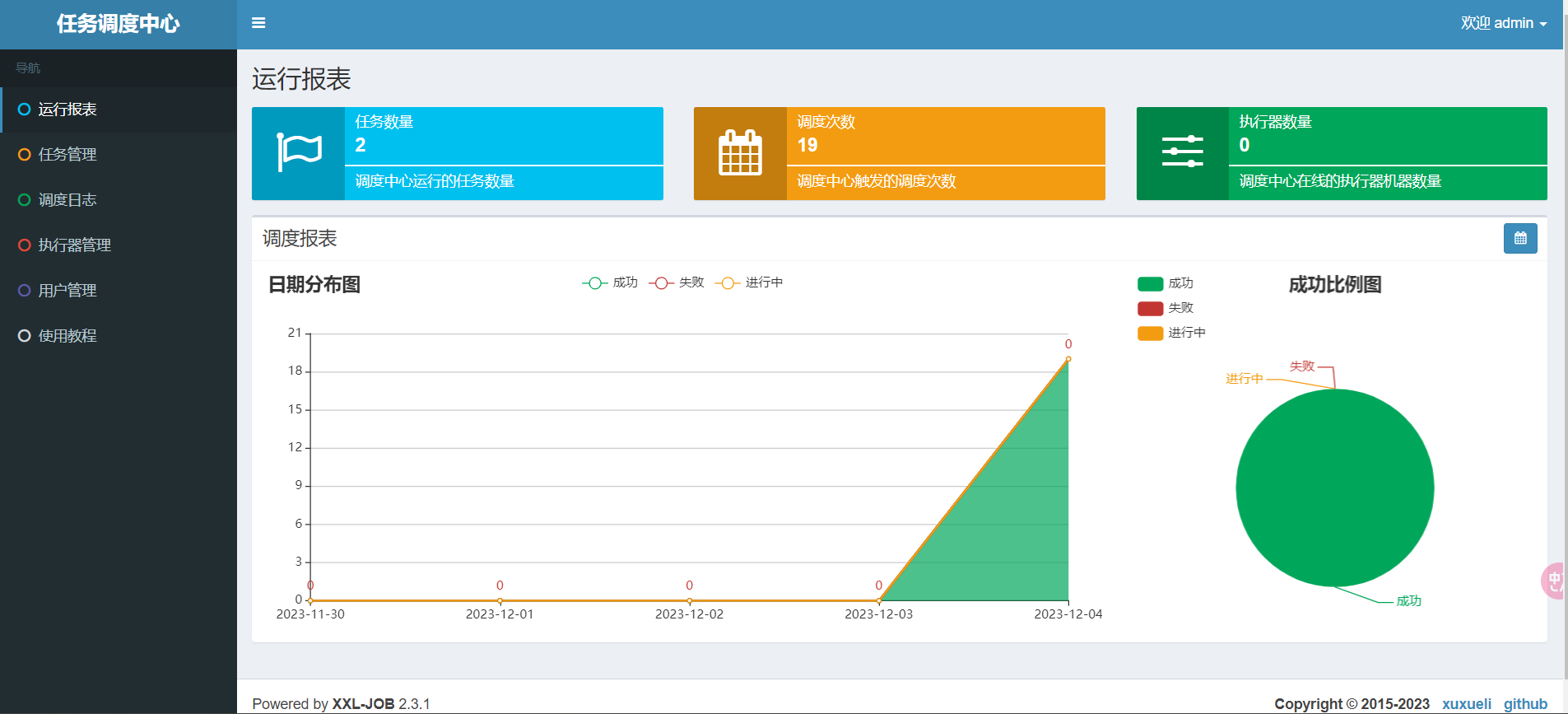Screen dimensions: 1568x714
Task: Open 用户管理 in the sidebar
Action: tap(119, 291)
